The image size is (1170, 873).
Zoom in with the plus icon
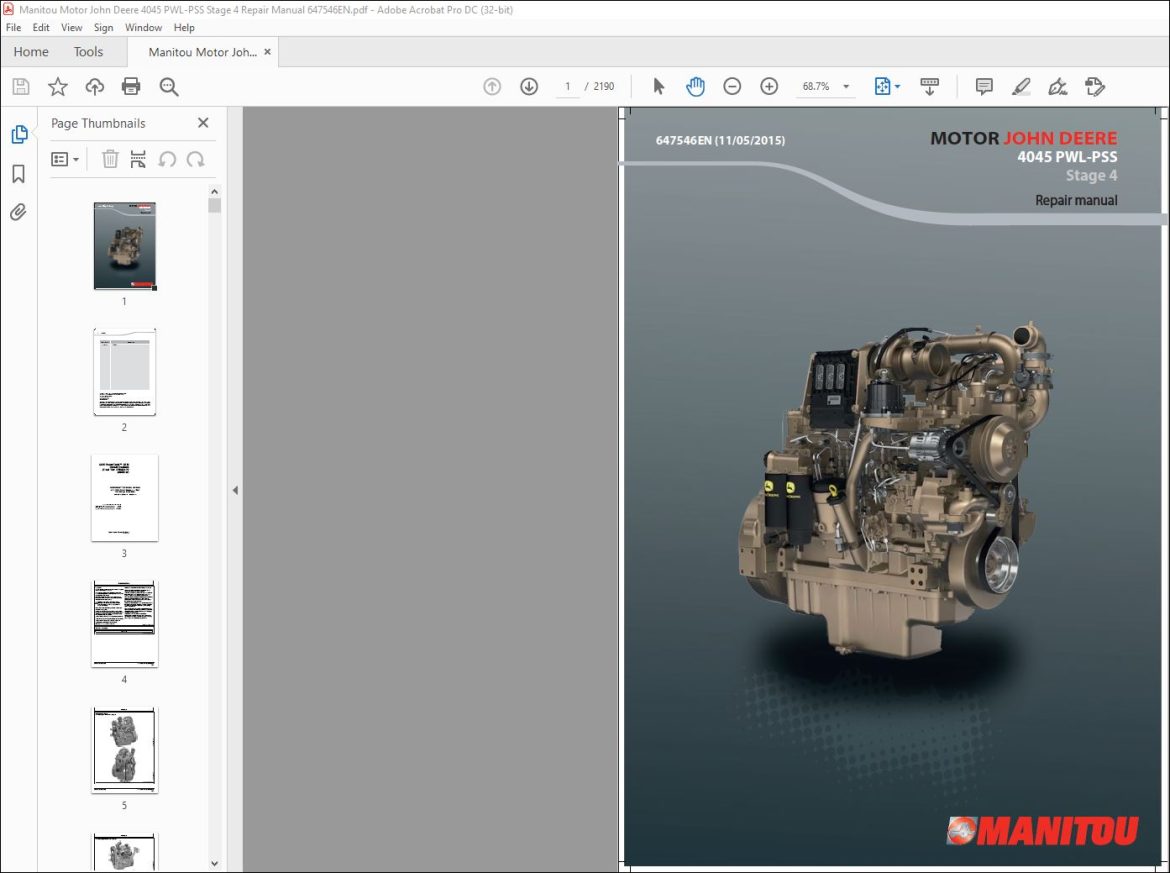coord(769,87)
